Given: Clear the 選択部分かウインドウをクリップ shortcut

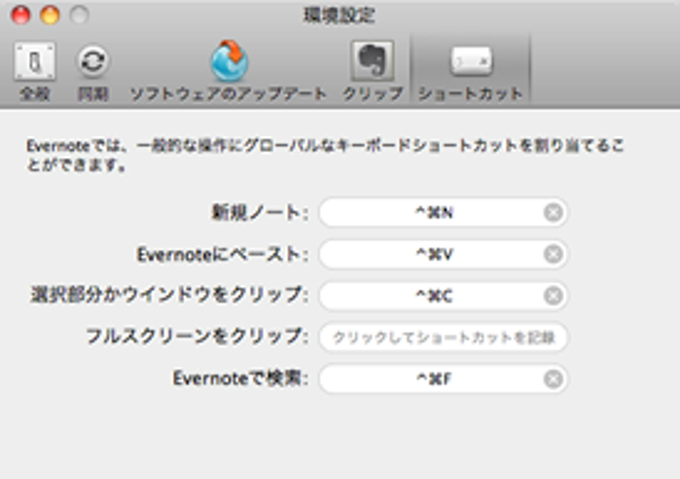Looking at the screenshot, I should tap(553, 296).
